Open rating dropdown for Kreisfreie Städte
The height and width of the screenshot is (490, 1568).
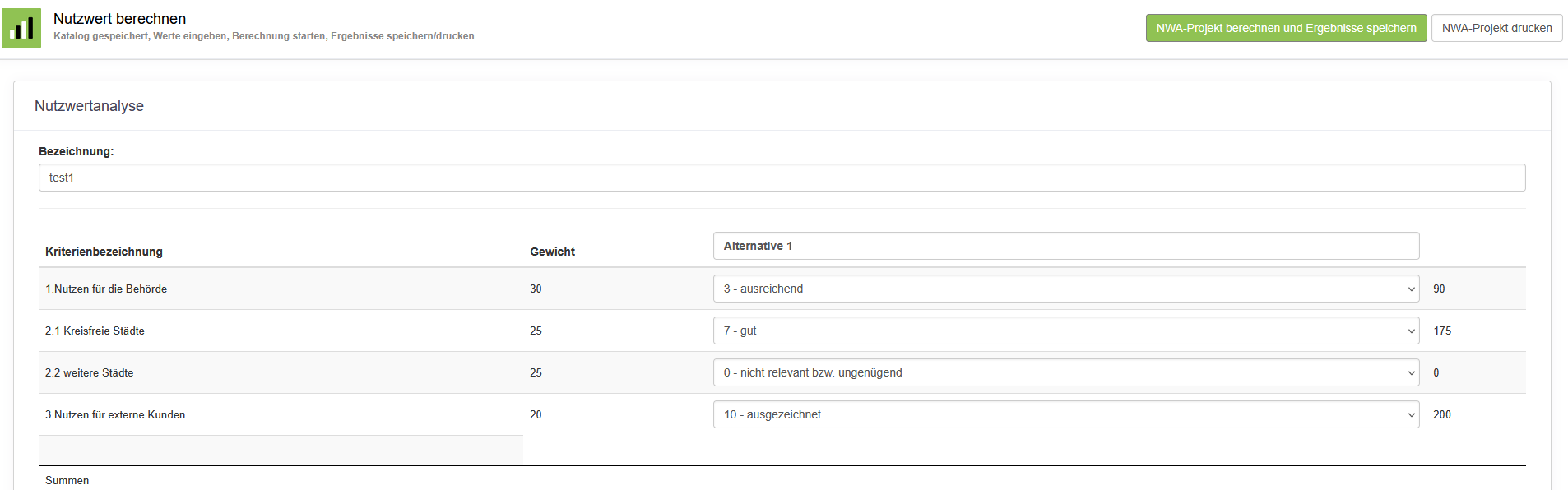click(1065, 331)
